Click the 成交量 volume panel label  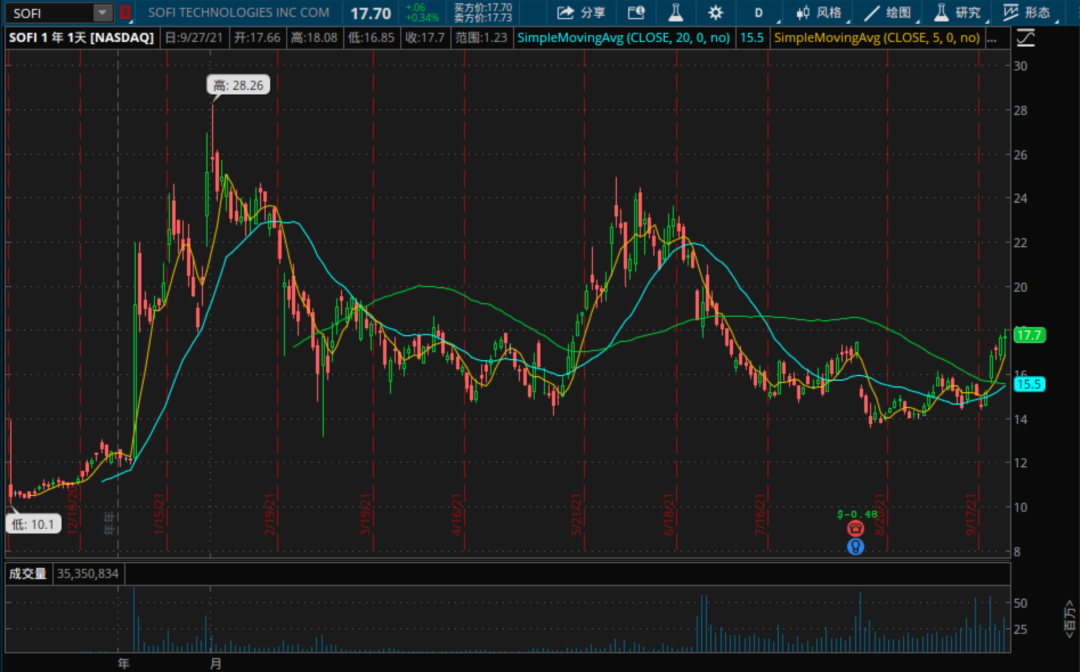(28, 573)
